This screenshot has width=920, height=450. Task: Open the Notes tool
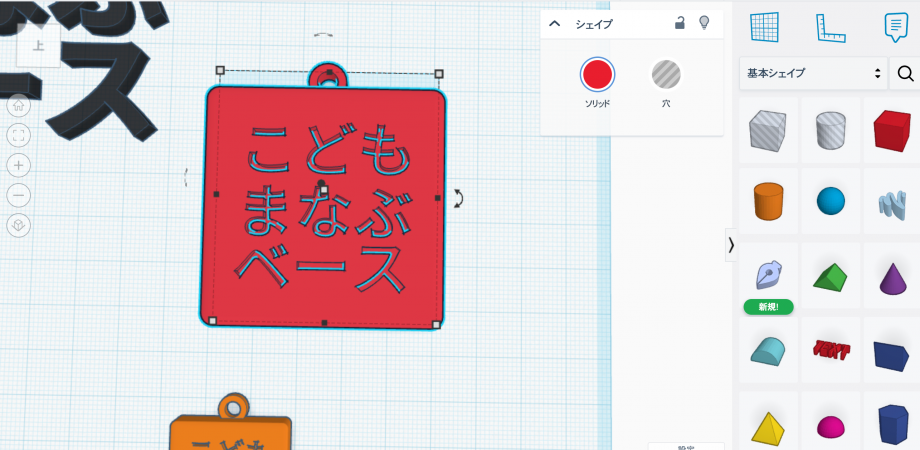click(x=895, y=27)
